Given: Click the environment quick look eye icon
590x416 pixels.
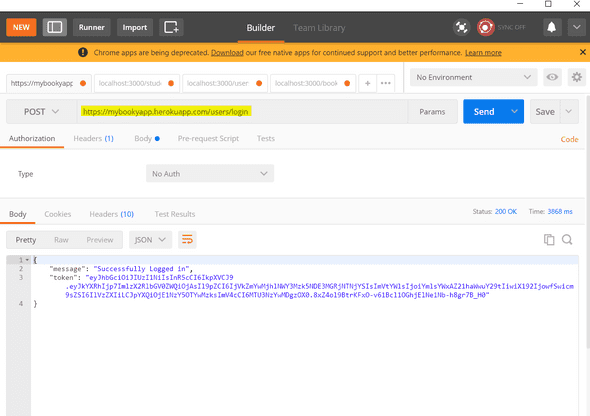Looking at the screenshot, I should coord(552,77).
